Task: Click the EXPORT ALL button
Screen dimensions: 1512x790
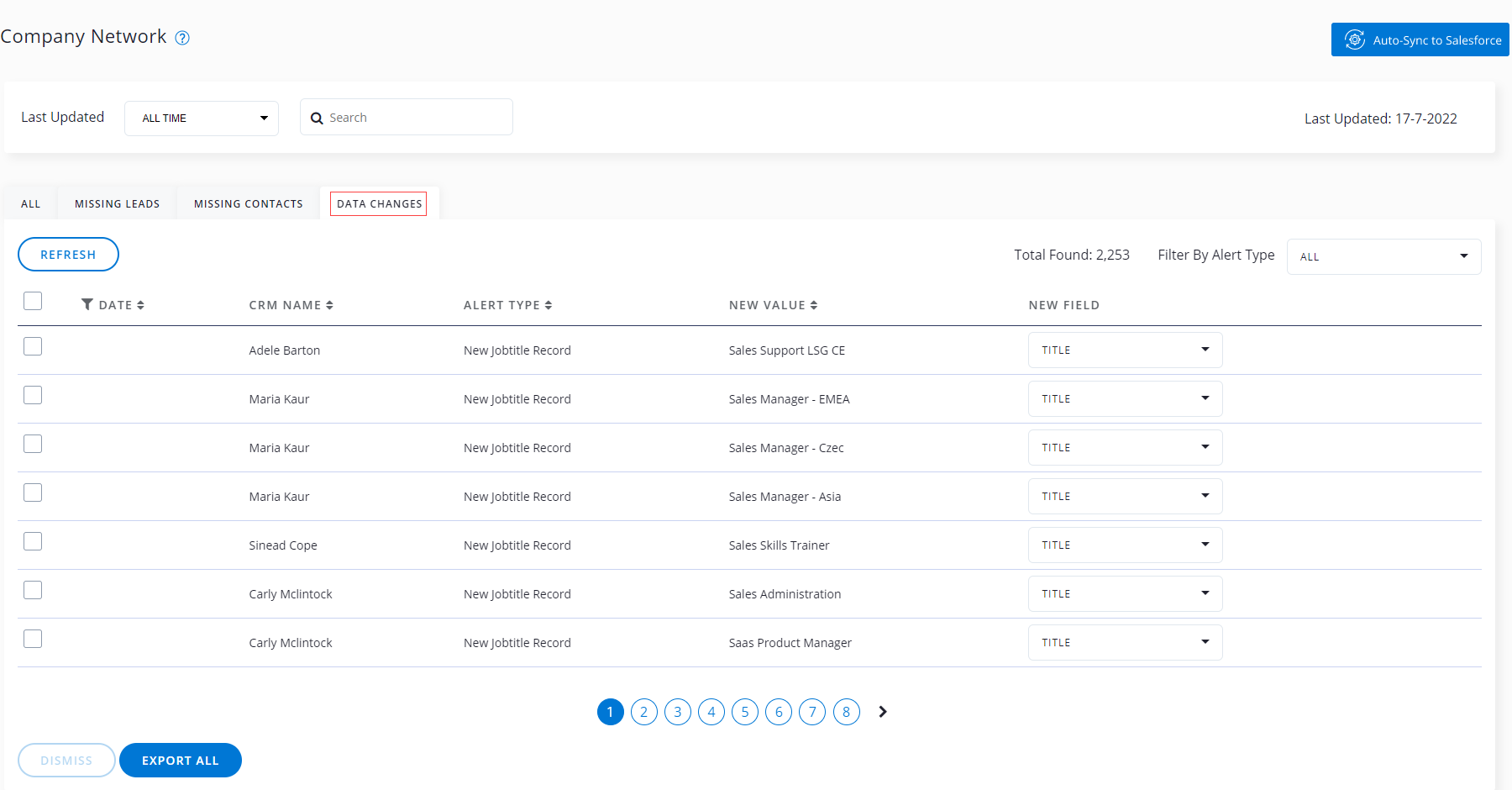Action: [x=181, y=761]
